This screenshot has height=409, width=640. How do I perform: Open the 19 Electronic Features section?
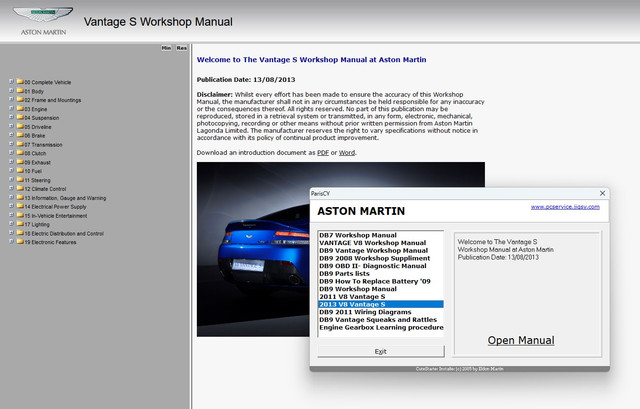pyautogui.click(x=50, y=242)
